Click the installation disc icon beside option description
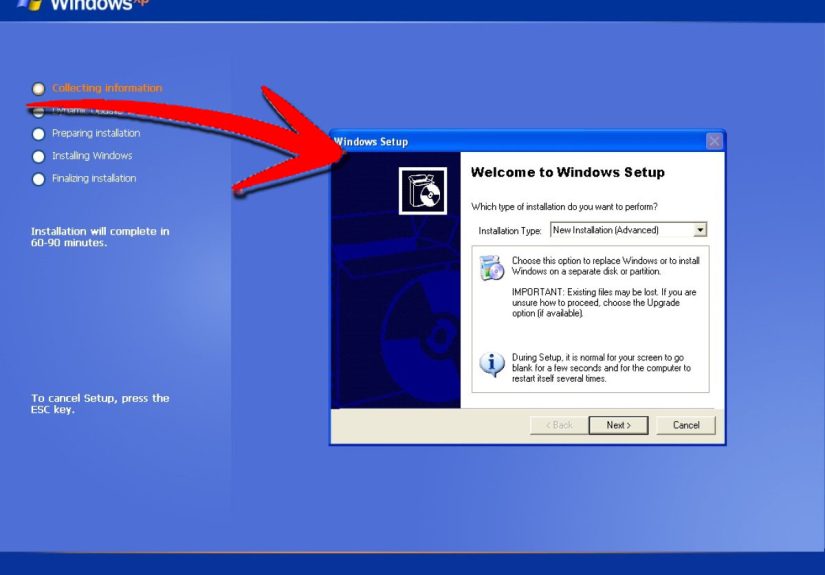 (492, 268)
